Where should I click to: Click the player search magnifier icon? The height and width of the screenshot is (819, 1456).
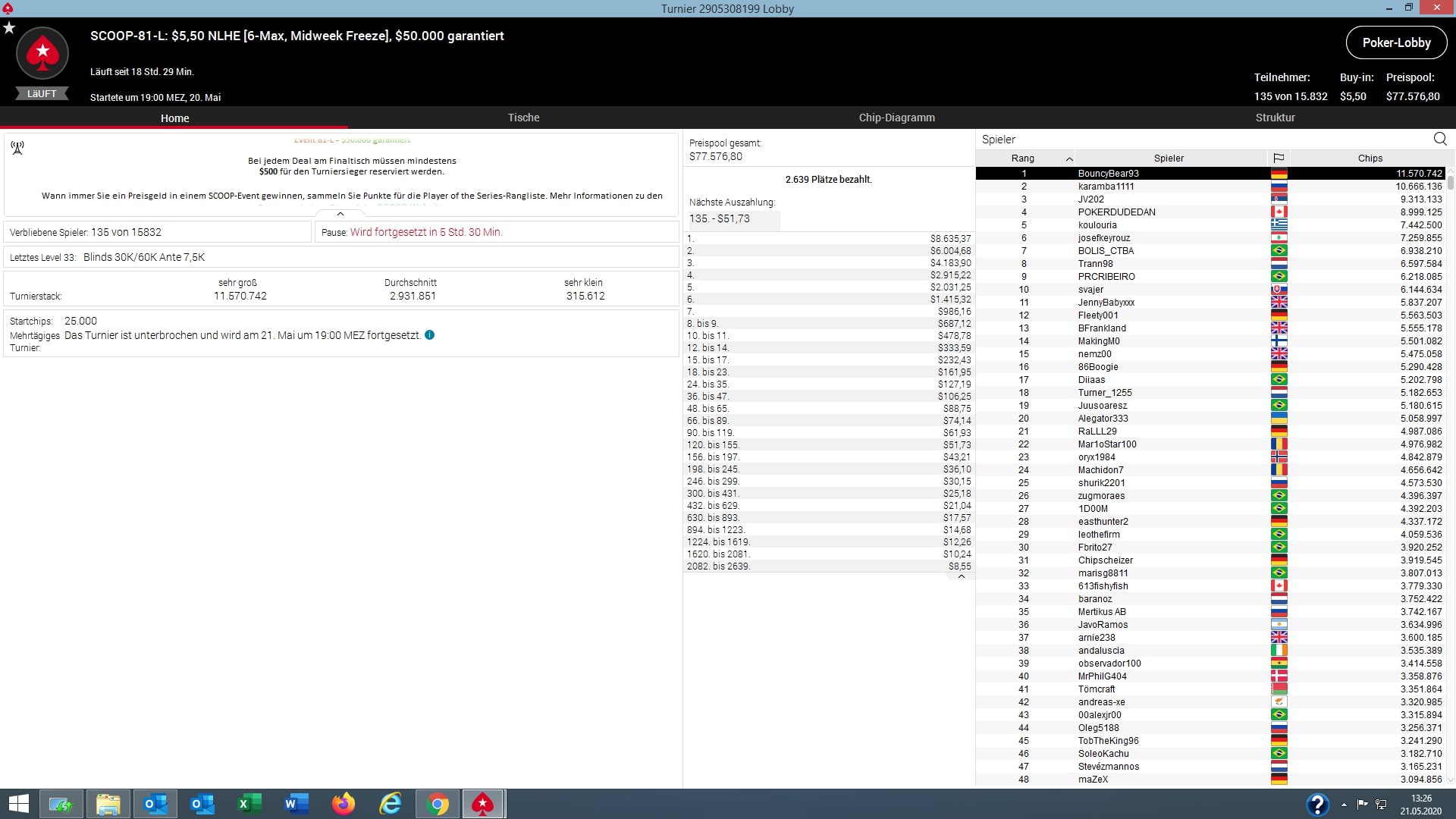[x=1440, y=139]
